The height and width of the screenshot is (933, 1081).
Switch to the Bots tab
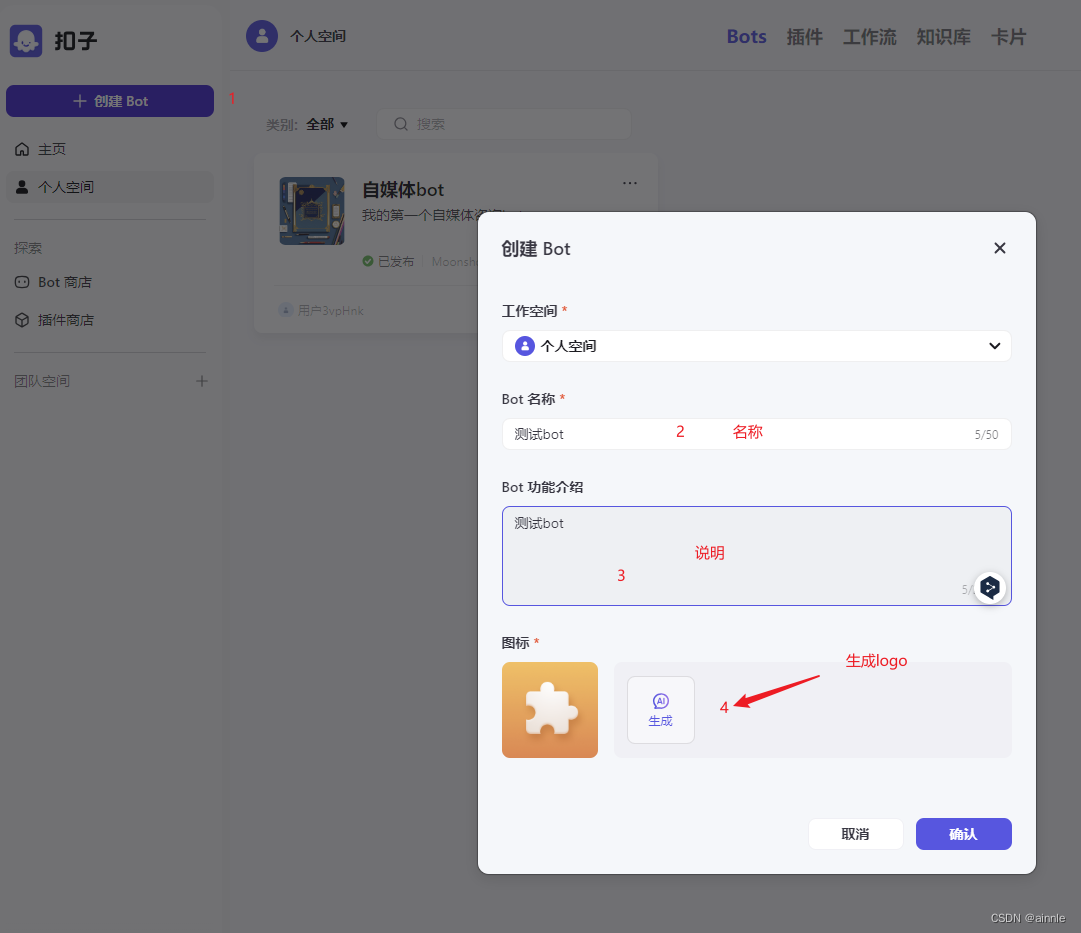pyautogui.click(x=747, y=37)
